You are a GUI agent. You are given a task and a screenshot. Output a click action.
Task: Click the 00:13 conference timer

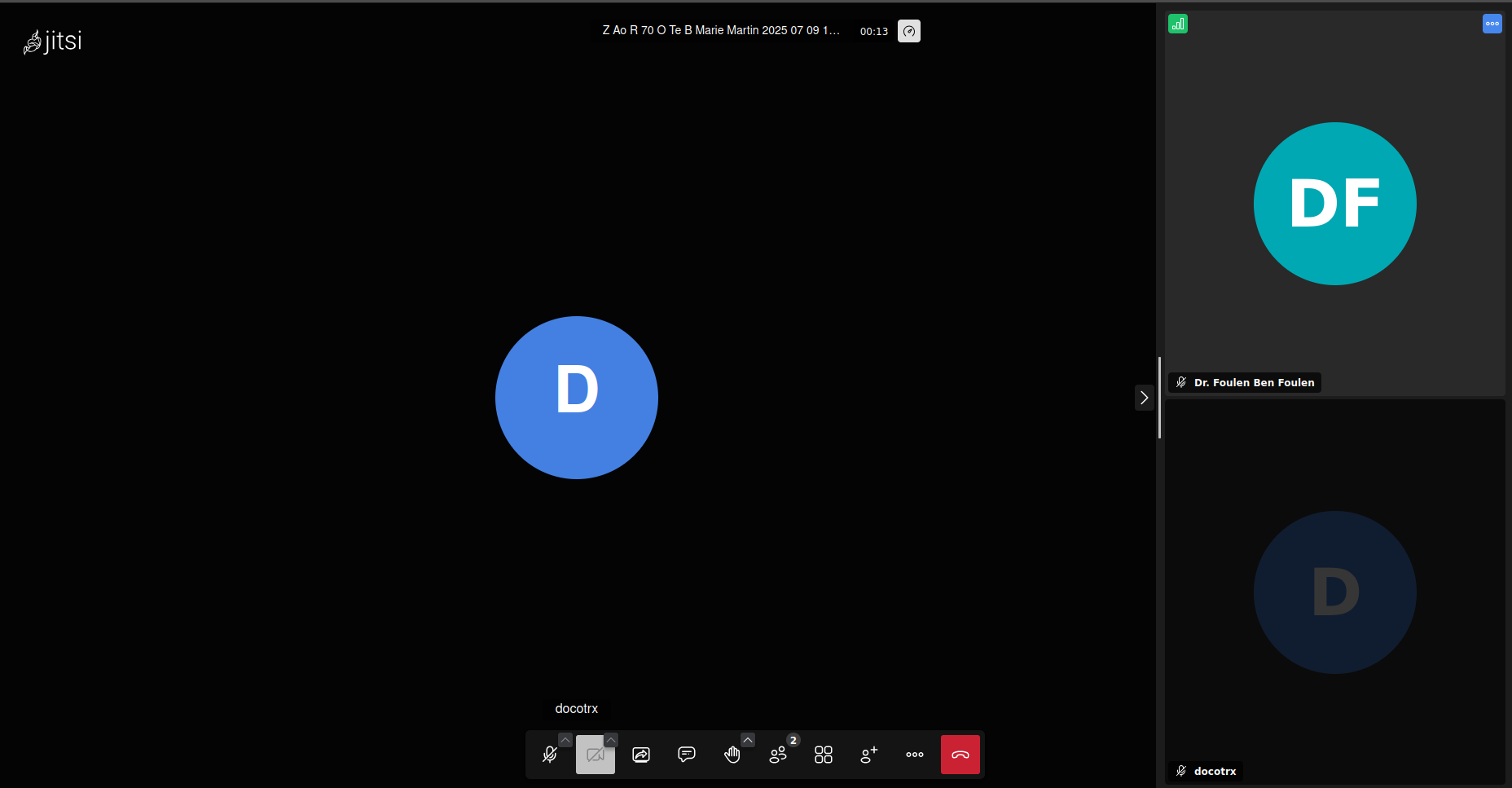pyautogui.click(x=874, y=31)
